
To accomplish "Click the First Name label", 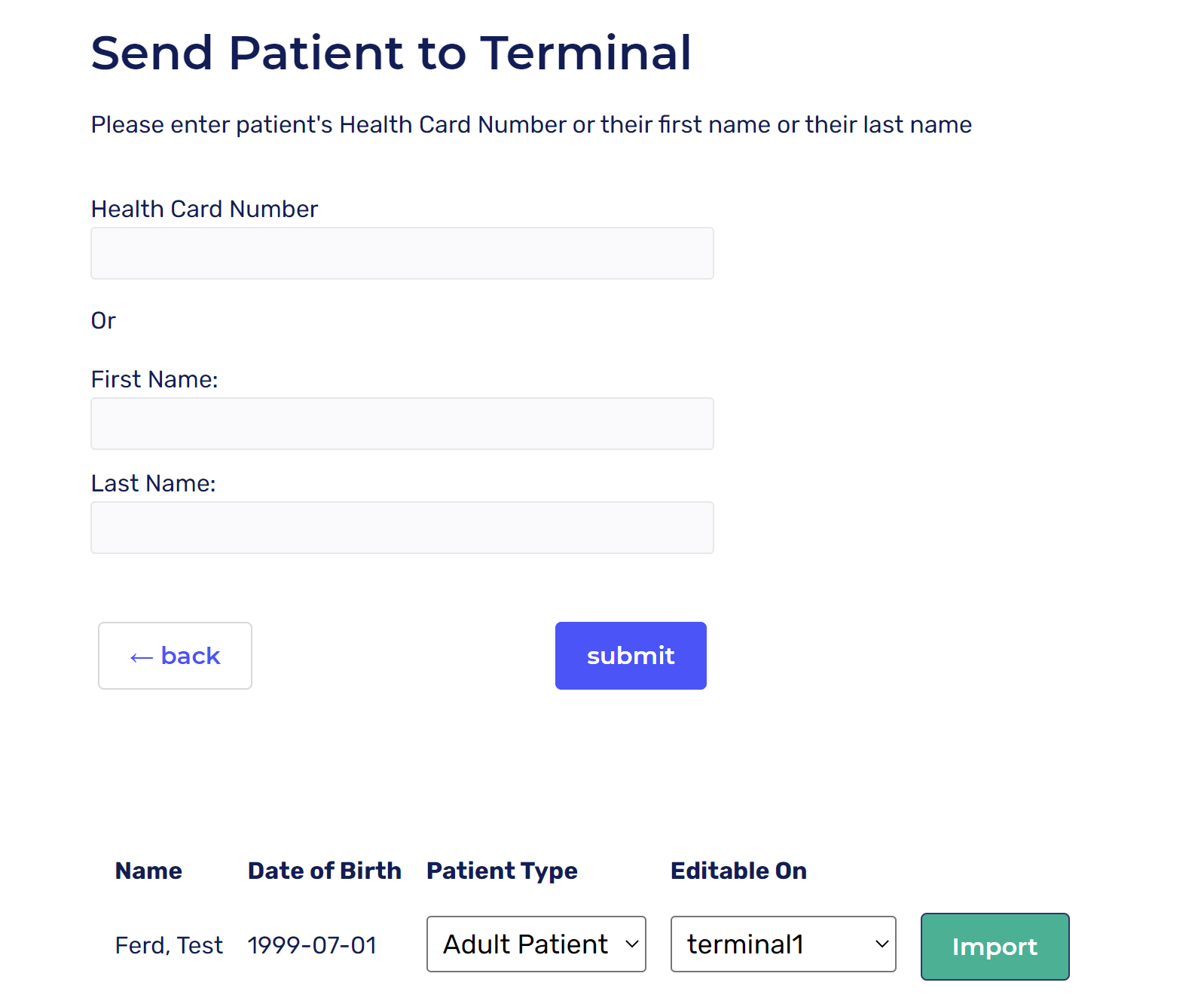I will 154,379.
